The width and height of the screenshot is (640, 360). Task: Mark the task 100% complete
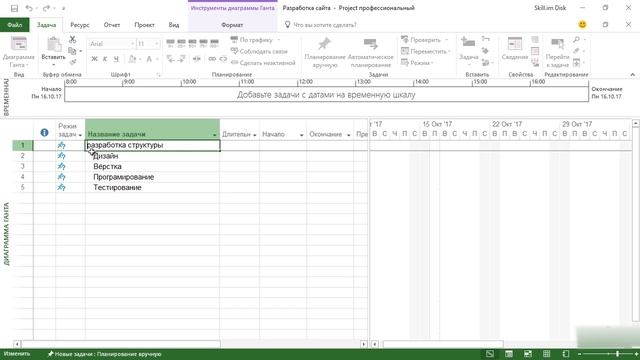point(214,43)
